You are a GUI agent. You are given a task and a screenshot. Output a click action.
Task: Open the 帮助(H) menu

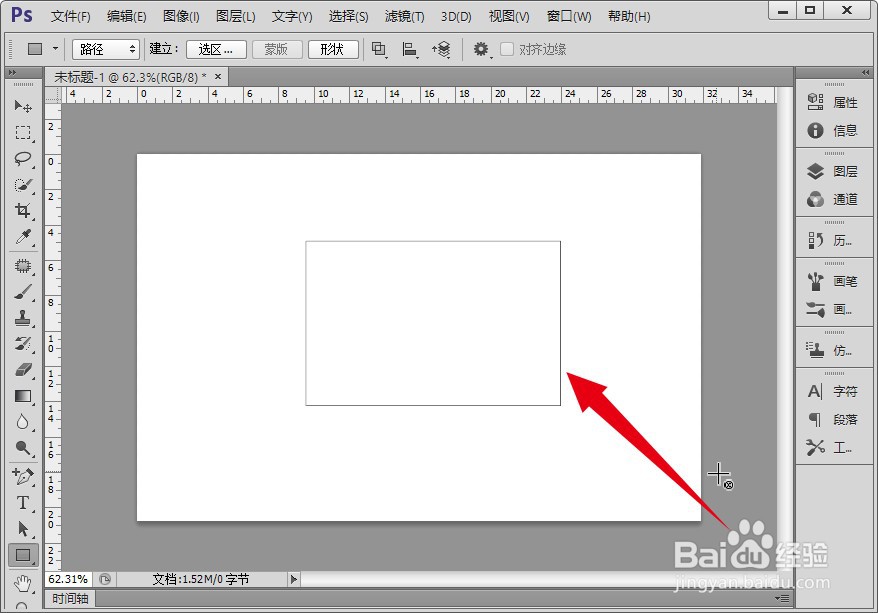pyautogui.click(x=629, y=17)
